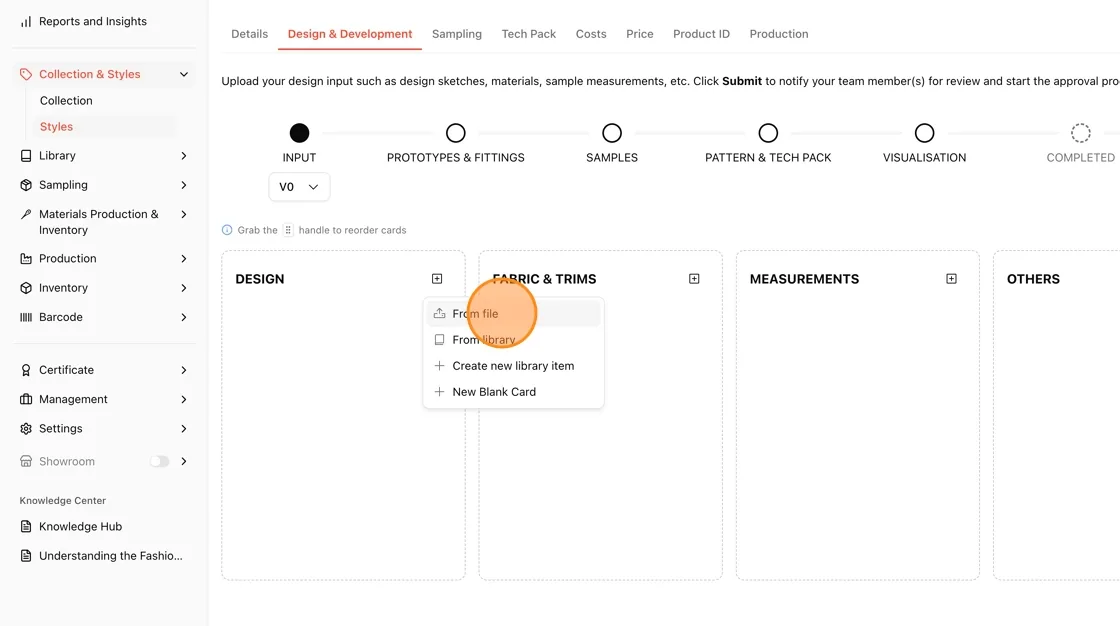Click the Barcode icon in sidebar
This screenshot has height=626, width=1120.
(x=26, y=317)
